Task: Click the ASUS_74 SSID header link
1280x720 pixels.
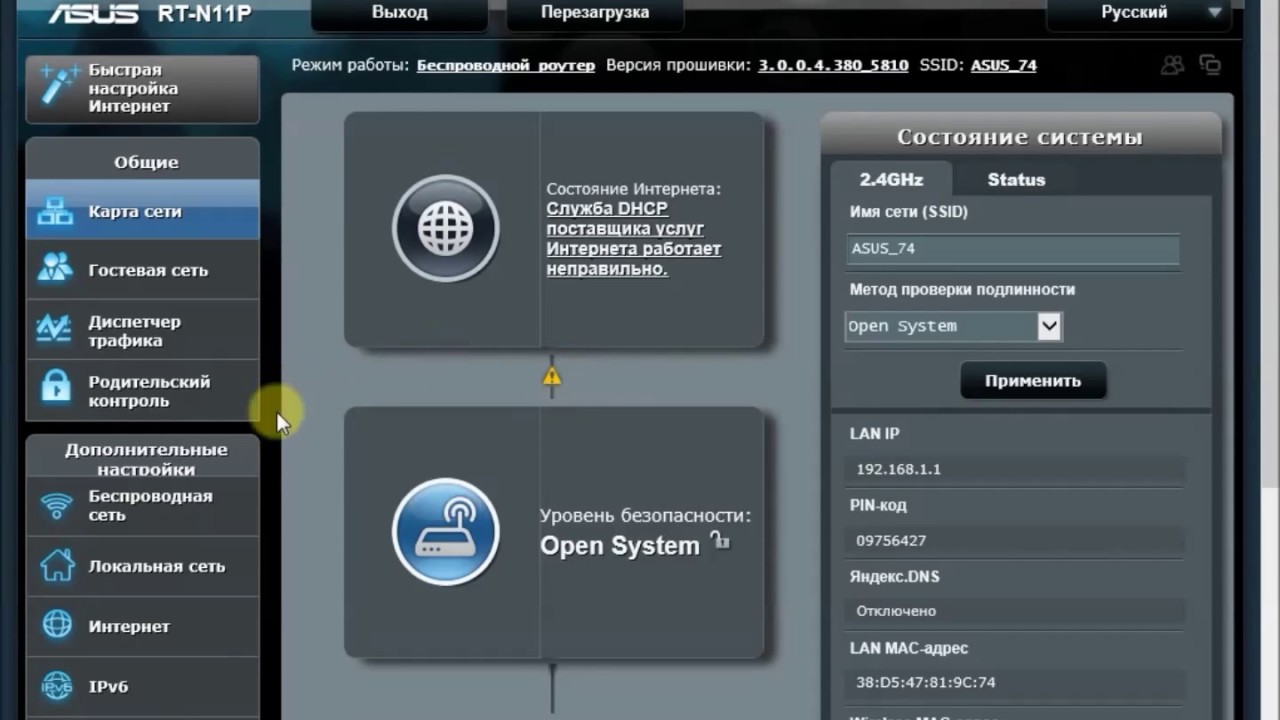Action: [x=1003, y=65]
